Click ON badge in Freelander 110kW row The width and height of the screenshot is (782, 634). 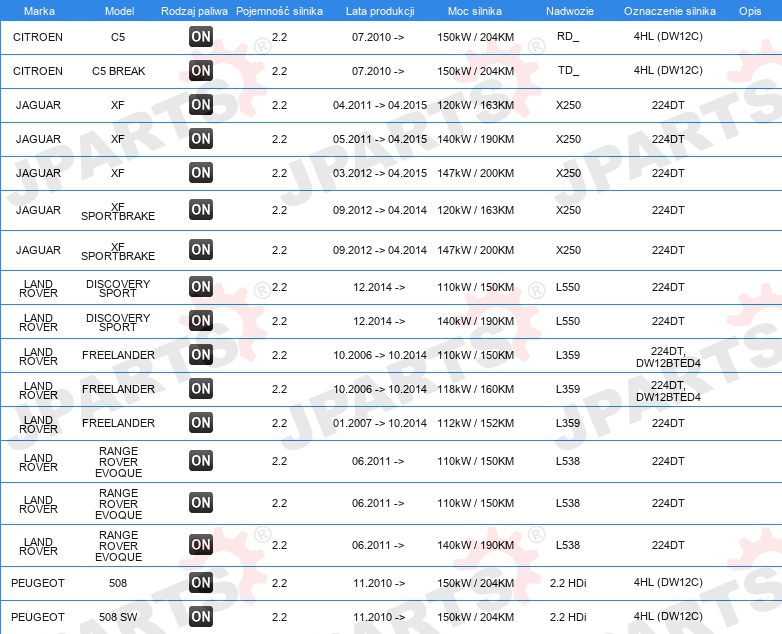click(x=201, y=354)
